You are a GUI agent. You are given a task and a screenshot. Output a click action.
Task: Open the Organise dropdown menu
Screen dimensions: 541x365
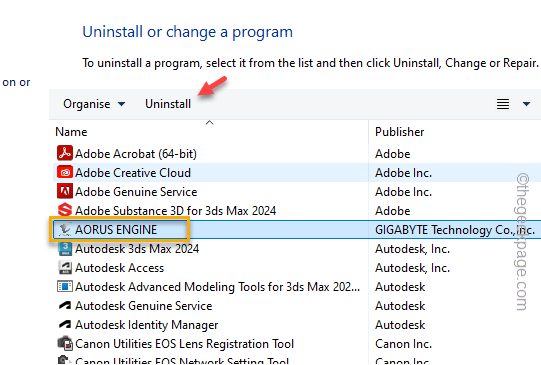(94, 104)
